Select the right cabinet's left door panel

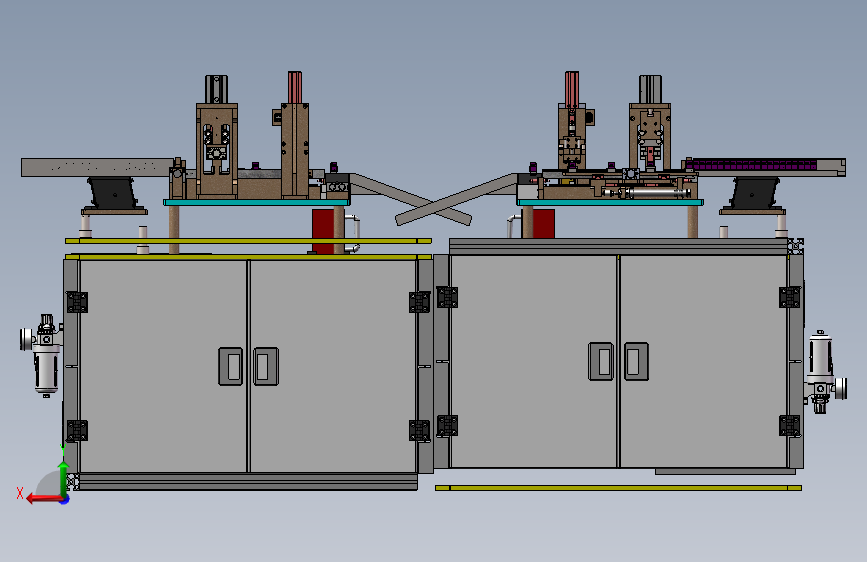coord(534,361)
